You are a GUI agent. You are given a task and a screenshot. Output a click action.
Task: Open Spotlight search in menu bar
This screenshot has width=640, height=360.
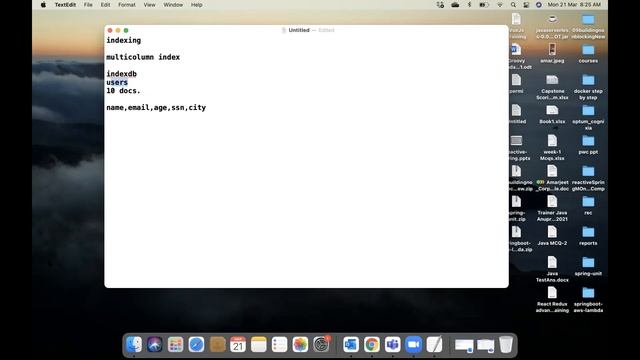click(513, 5)
